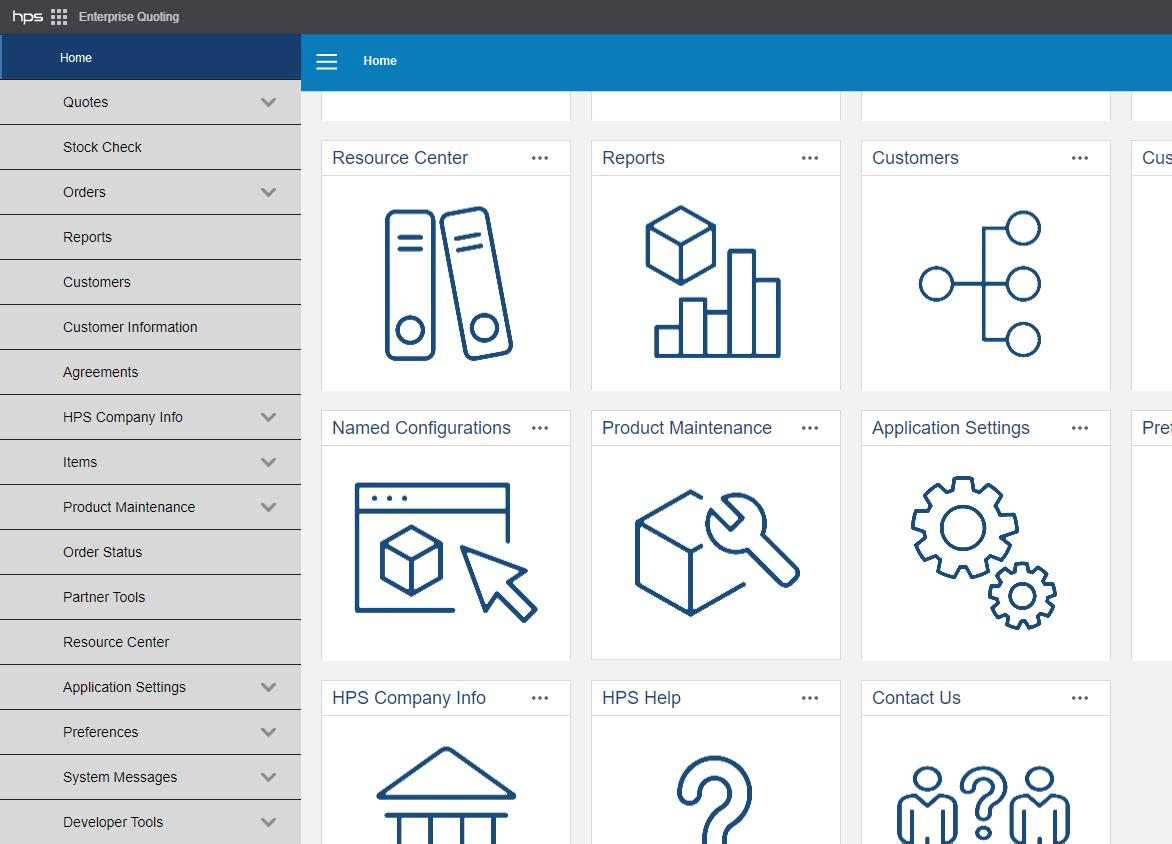Viewport: 1172px width, 844px height.
Task: Expand the Preferences sidebar section
Action: (x=268, y=732)
